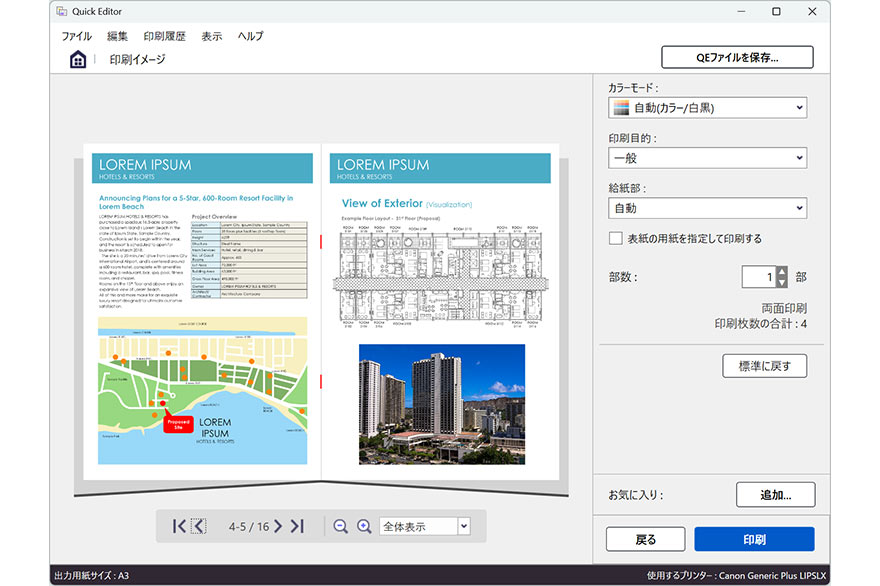Click 両面印刷 label

[x=784, y=308]
